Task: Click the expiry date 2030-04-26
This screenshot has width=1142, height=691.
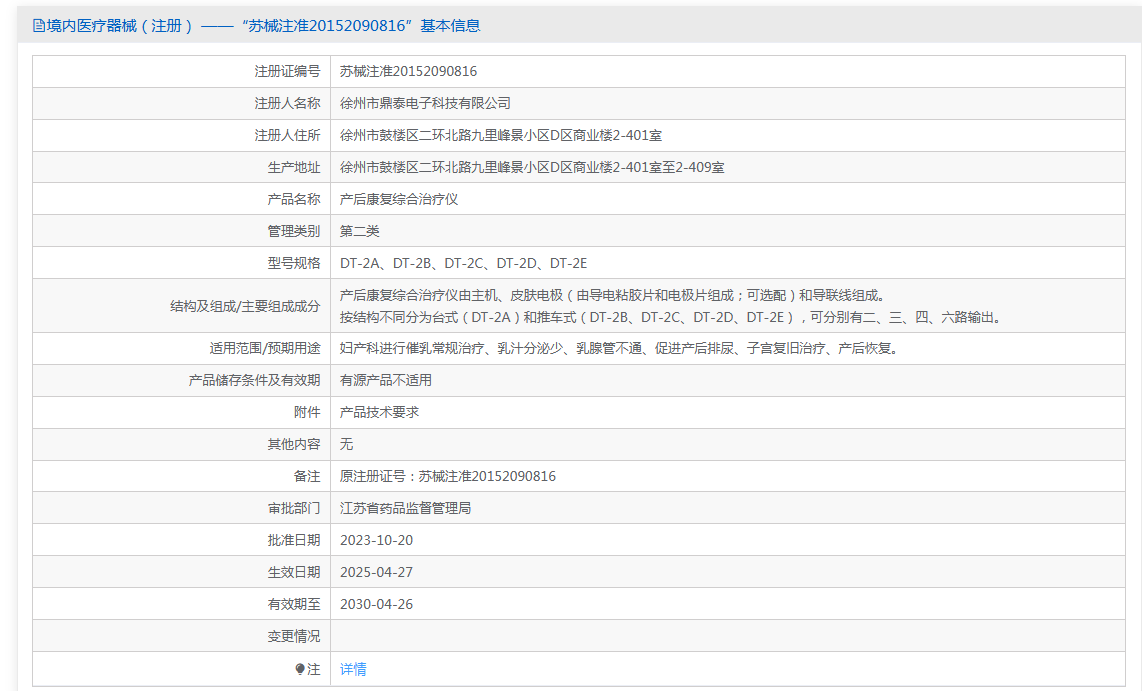Action: (x=377, y=604)
